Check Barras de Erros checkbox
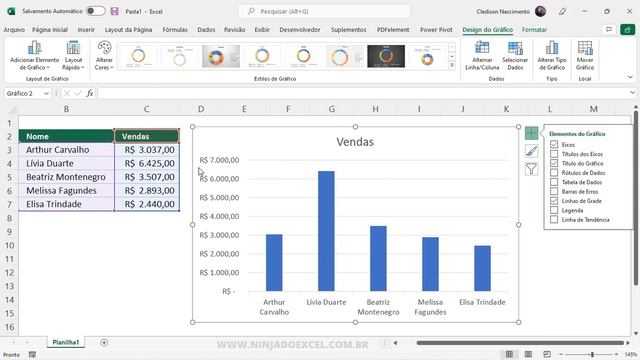The width and height of the screenshot is (640, 360). [554, 191]
